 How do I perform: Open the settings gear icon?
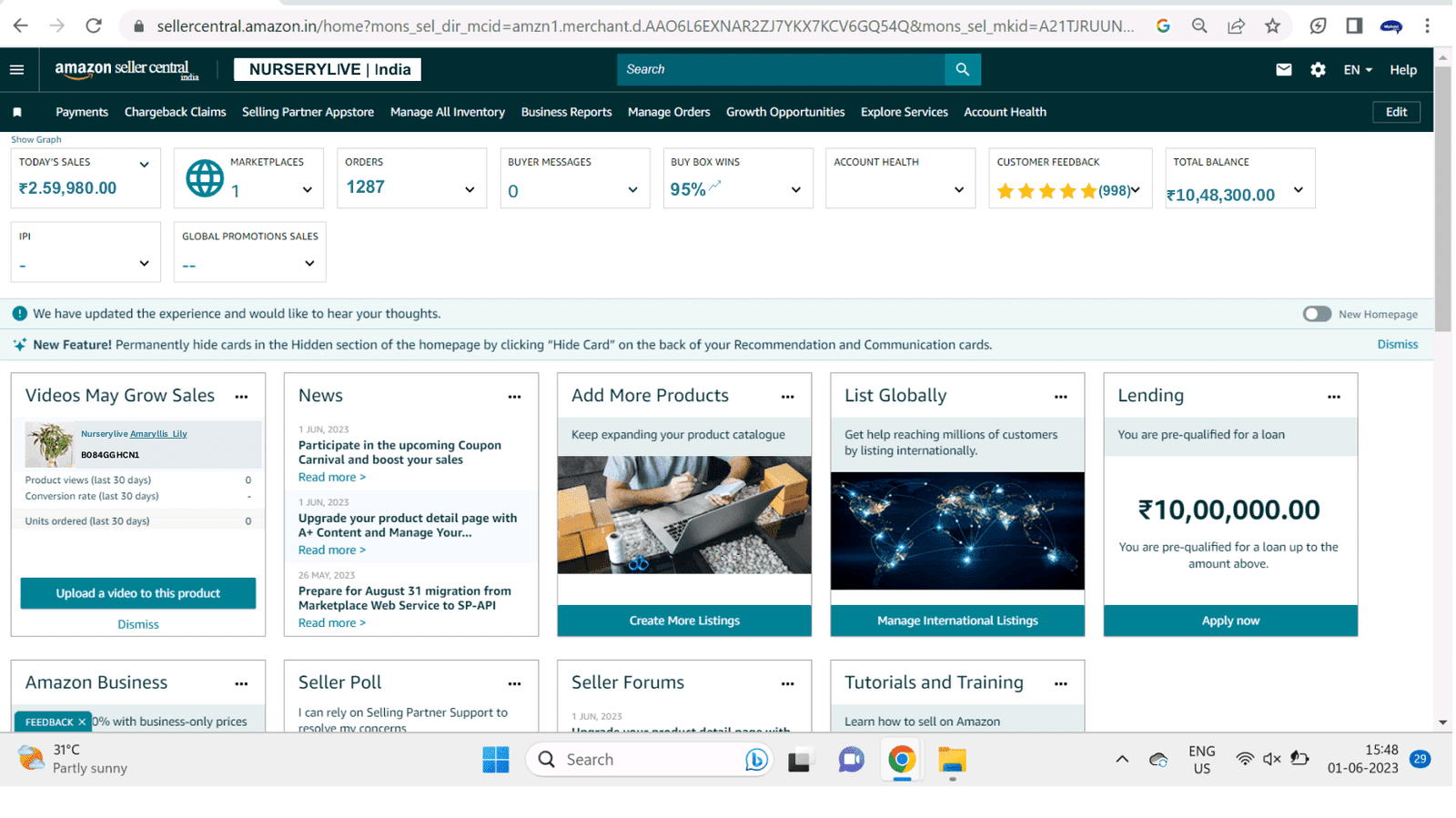pos(1318,69)
